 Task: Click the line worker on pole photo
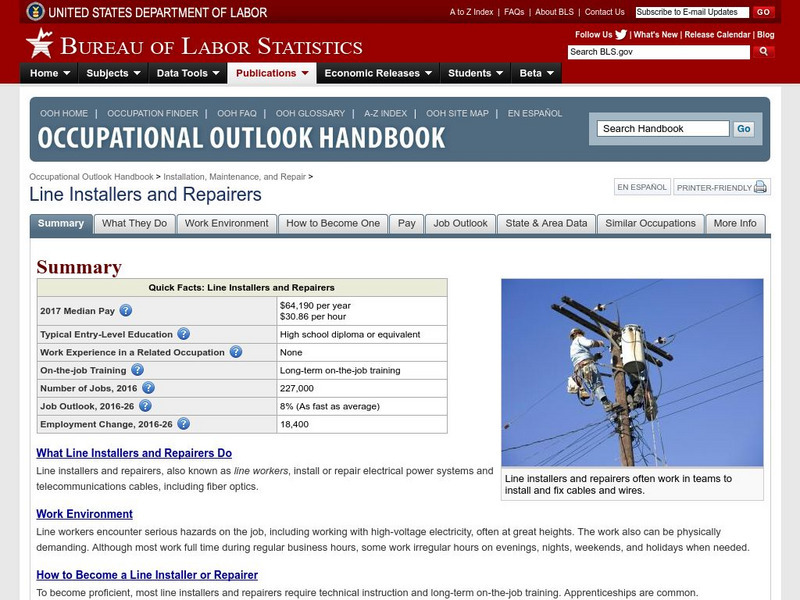pos(632,372)
